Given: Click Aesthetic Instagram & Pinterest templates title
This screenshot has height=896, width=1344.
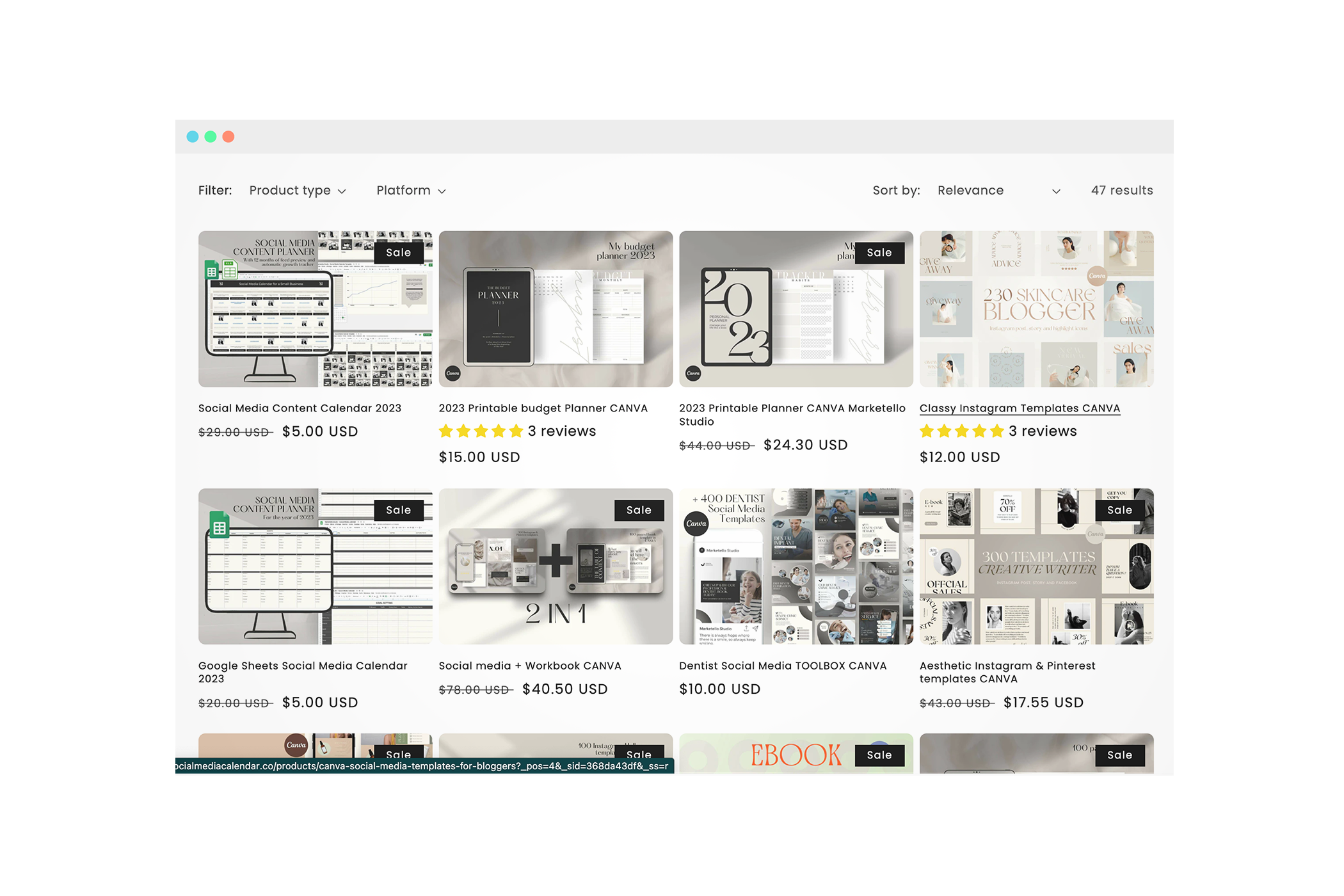Looking at the screenshot, I should (1007, 672).
